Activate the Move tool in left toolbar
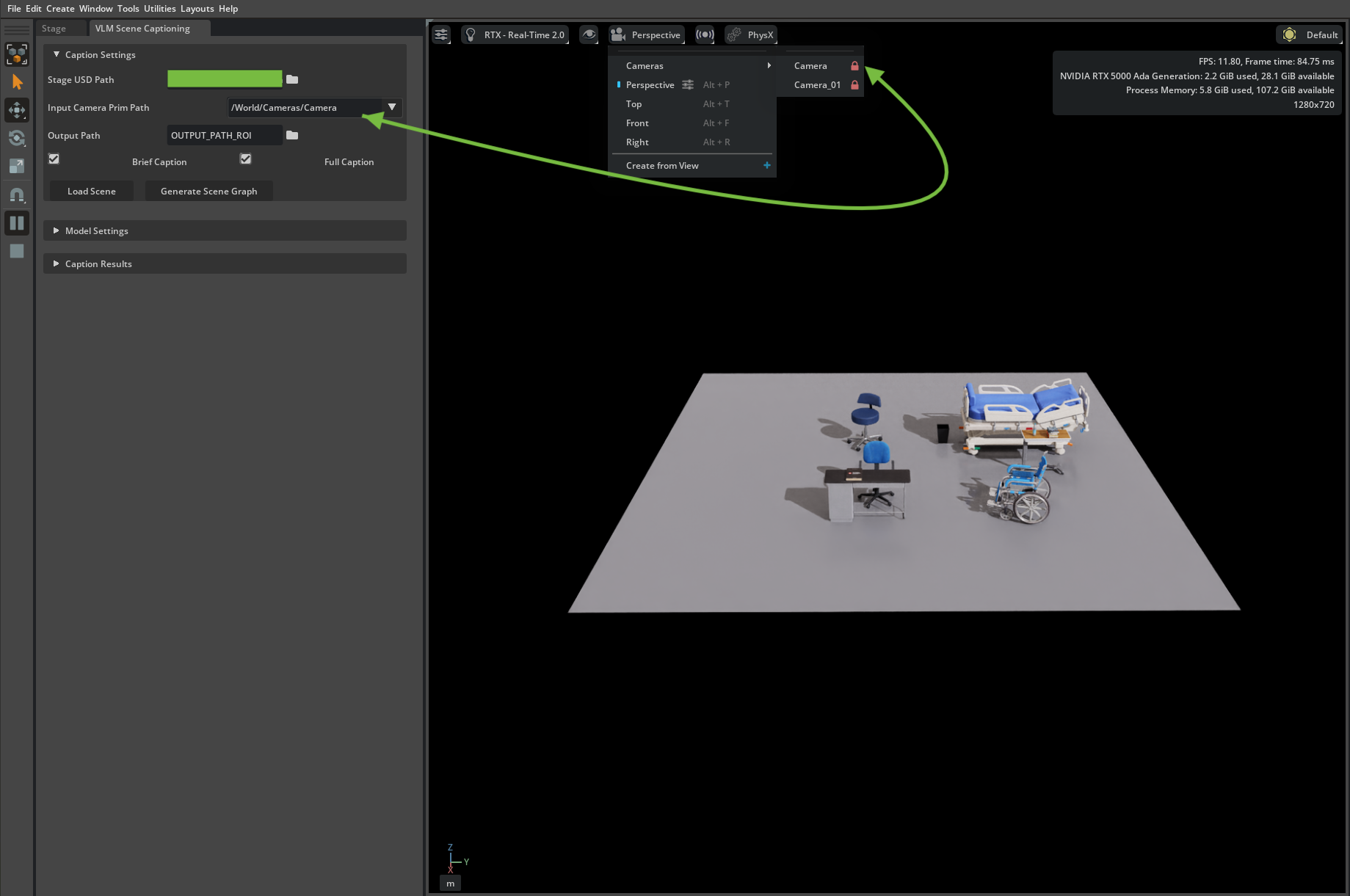The height and width of the screenshot is (896, 1350). click(17, 110)
